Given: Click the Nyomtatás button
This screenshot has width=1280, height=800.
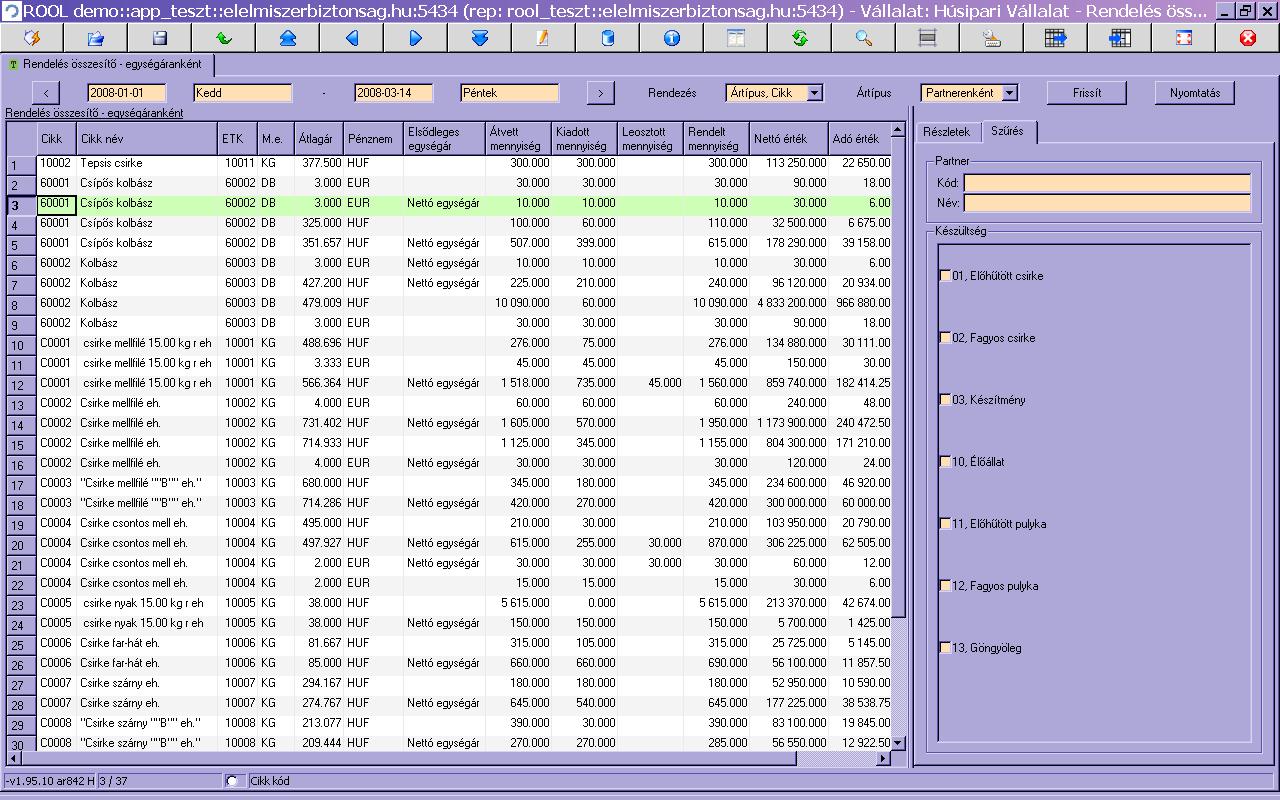Looking at the screenshot, I should 1194,93.
